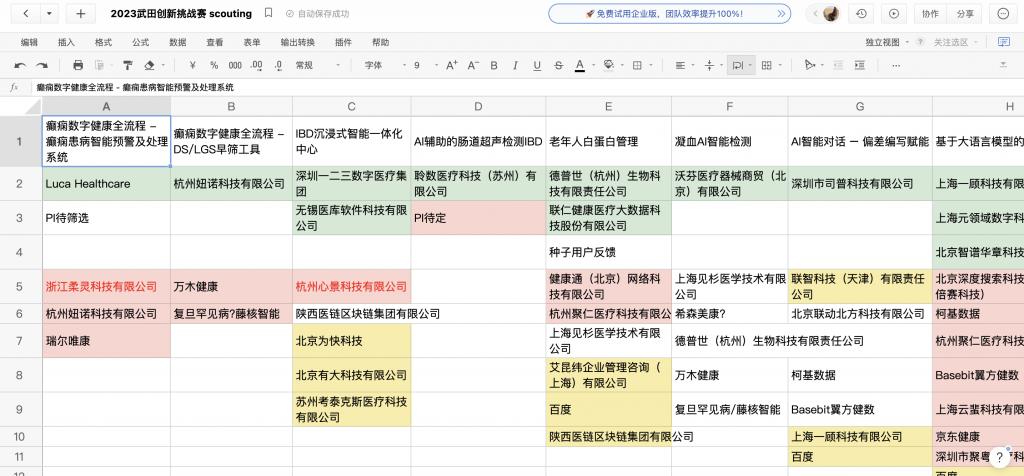Toggle bold formatting
The width and height of the screenshot is (1024, 476).
click(494, 65)
